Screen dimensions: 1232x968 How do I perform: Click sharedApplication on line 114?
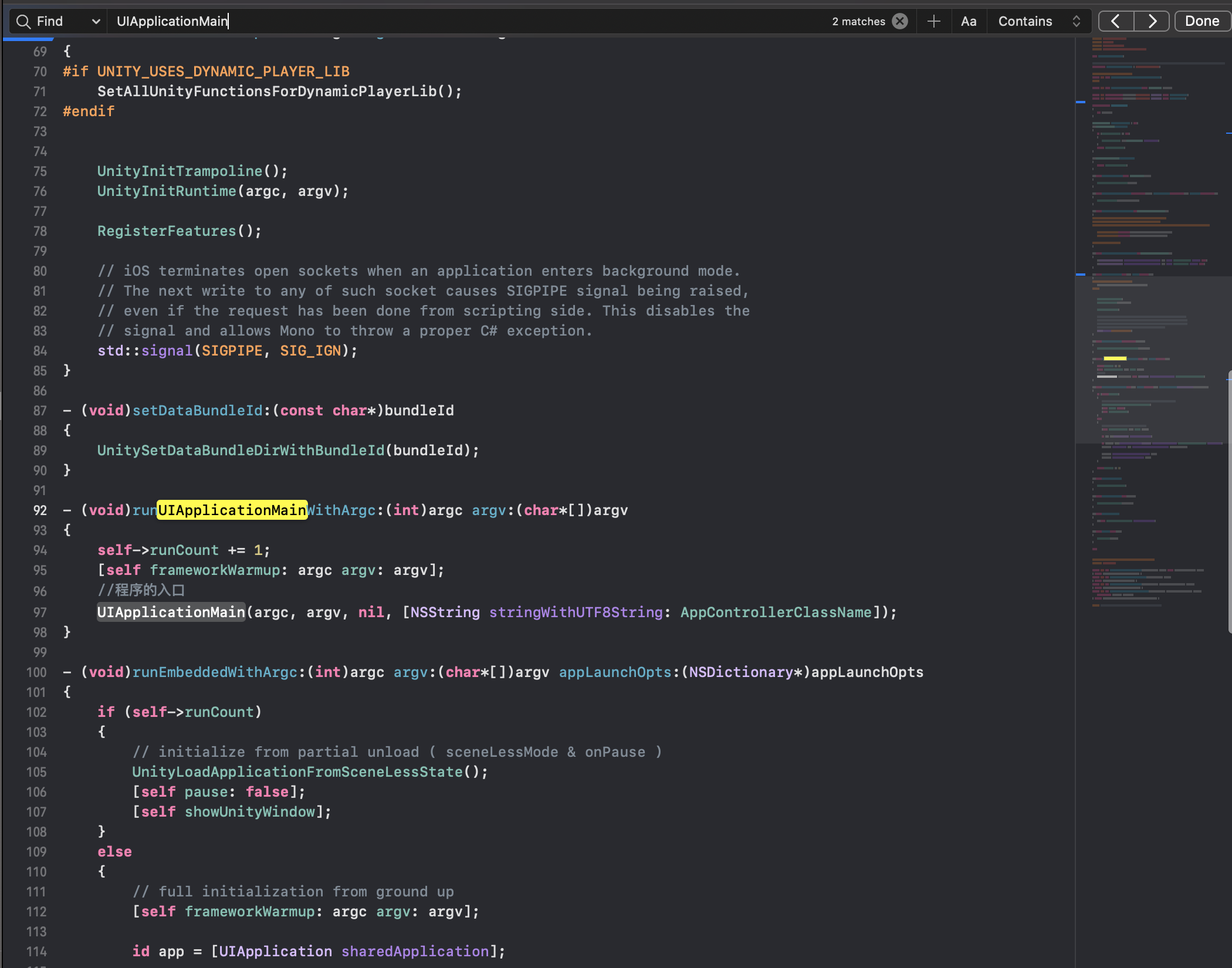(x=415, y=952)
